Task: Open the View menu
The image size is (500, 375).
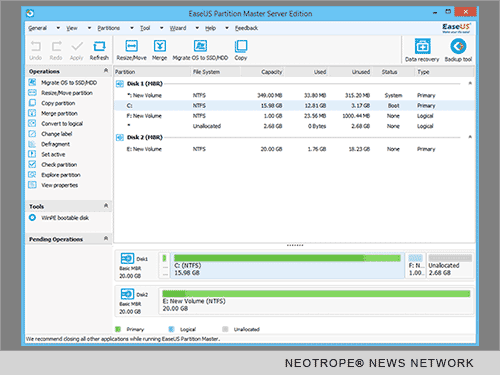Action: pos(72,28)
